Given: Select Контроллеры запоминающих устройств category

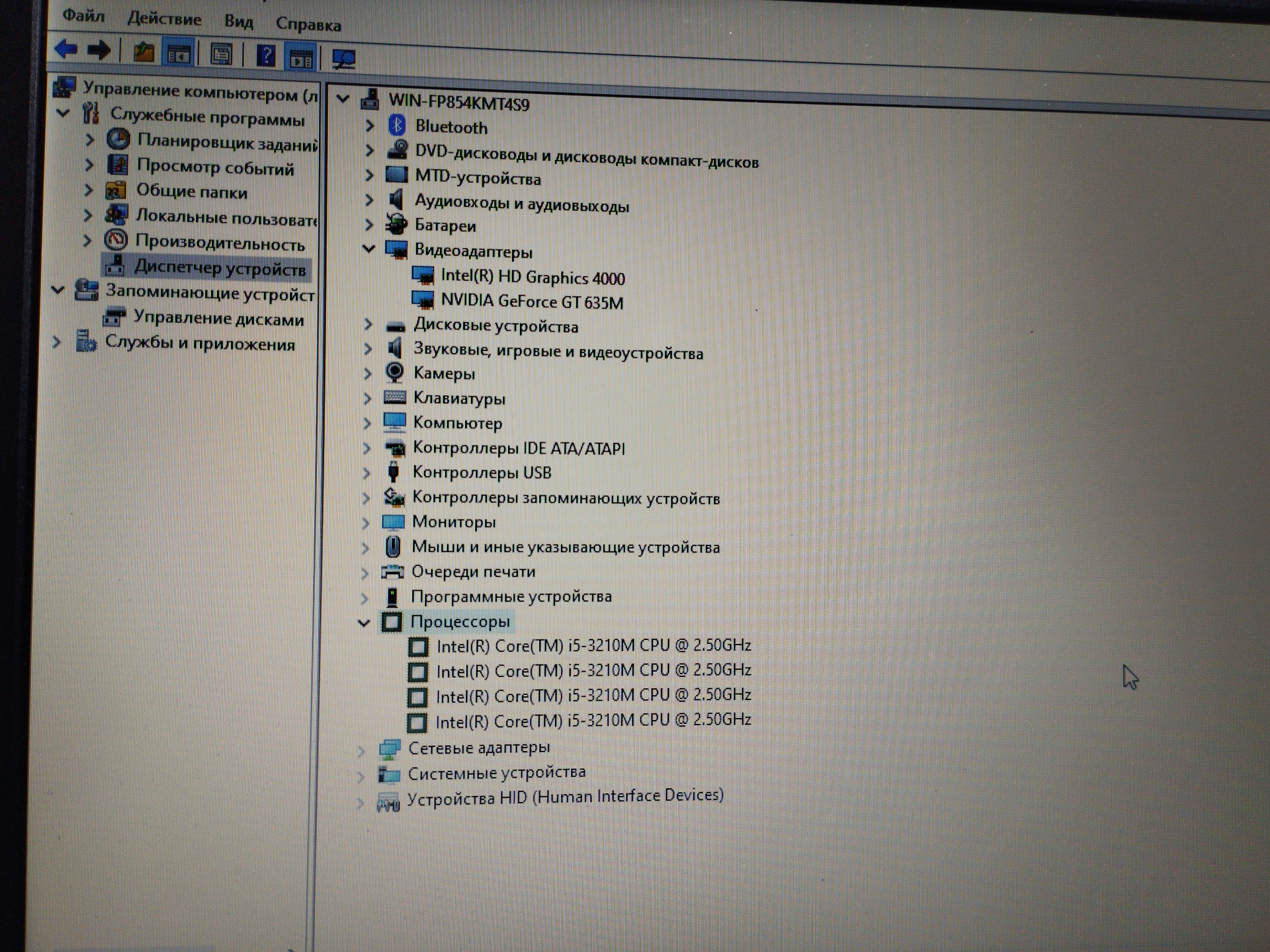Looking at the screenshot, I should (x=566, y=497).
